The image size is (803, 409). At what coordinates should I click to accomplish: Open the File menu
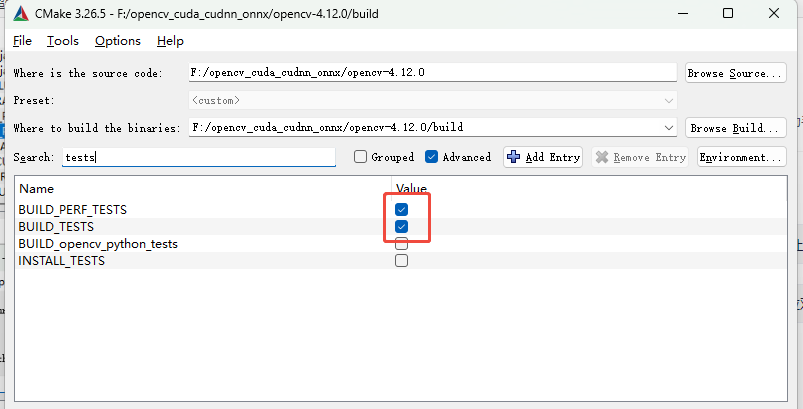(22, 41)
